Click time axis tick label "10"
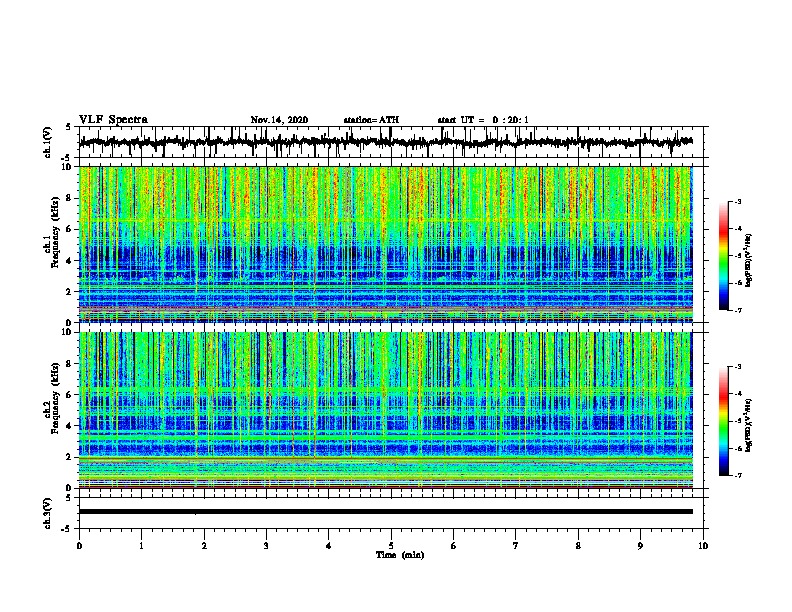 click(x=703, y=546)
